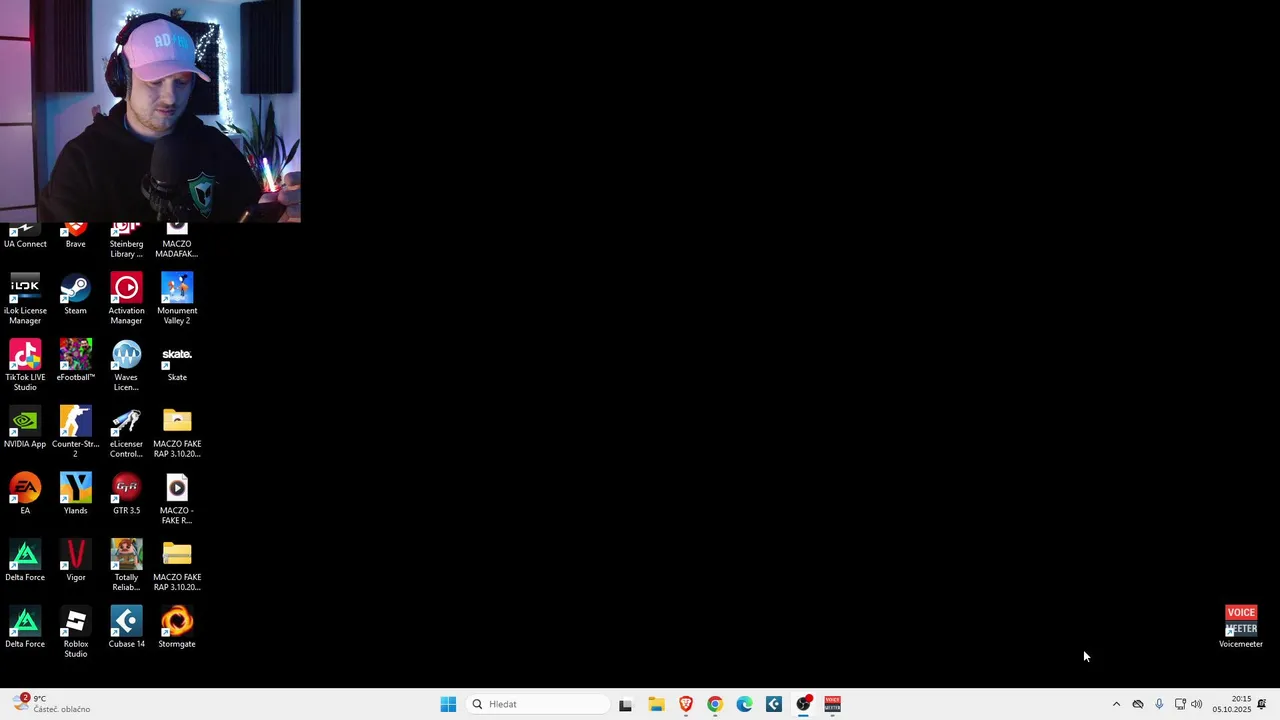This screenshot has height=720, width=1280.
Task: Open the volume tray icon
Action: click(x=1197, y=704)
